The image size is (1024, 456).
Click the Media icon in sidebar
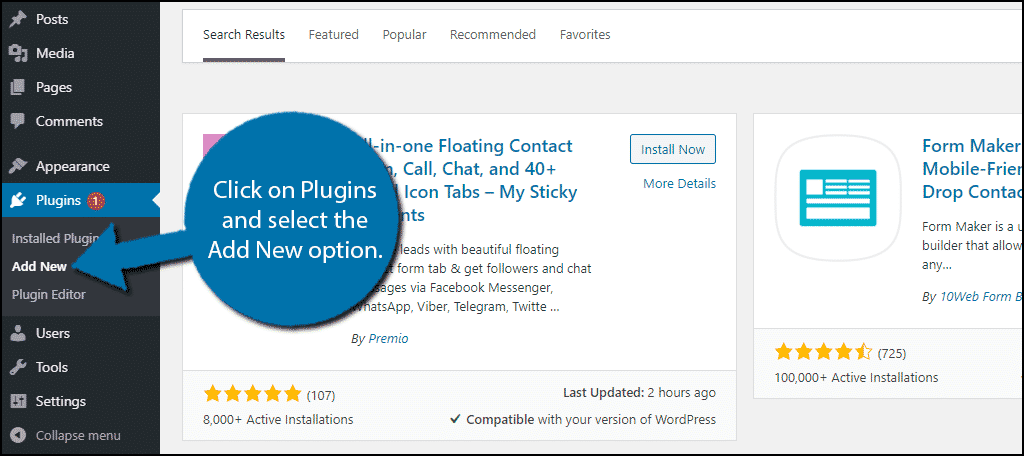pos(18,53)
